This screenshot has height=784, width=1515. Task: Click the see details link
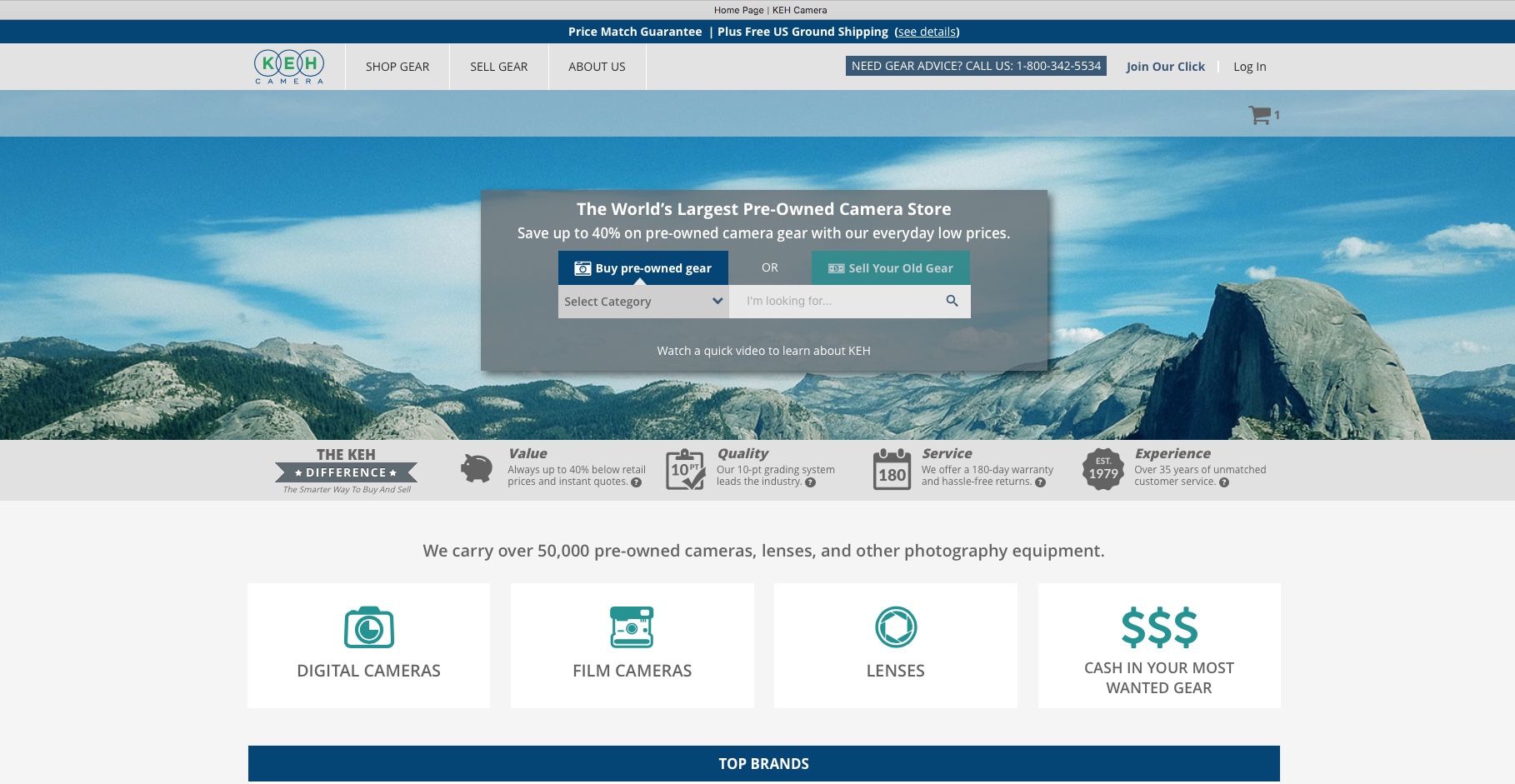(927, 32)
